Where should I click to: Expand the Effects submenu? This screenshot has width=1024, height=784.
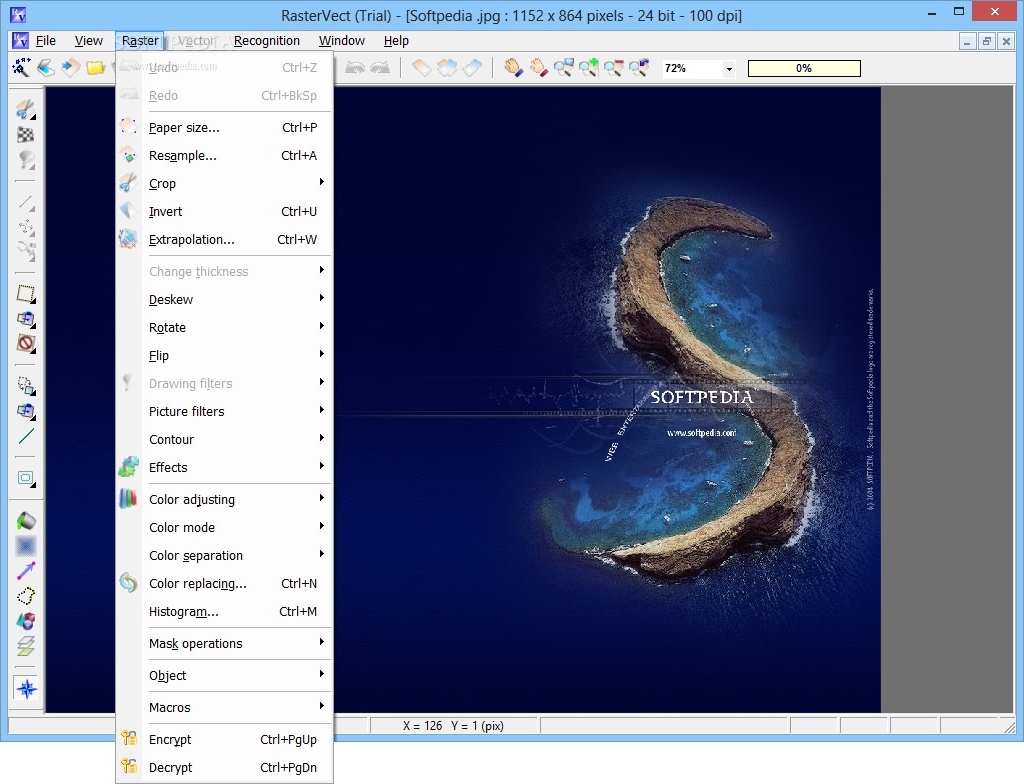click(224, 467)
